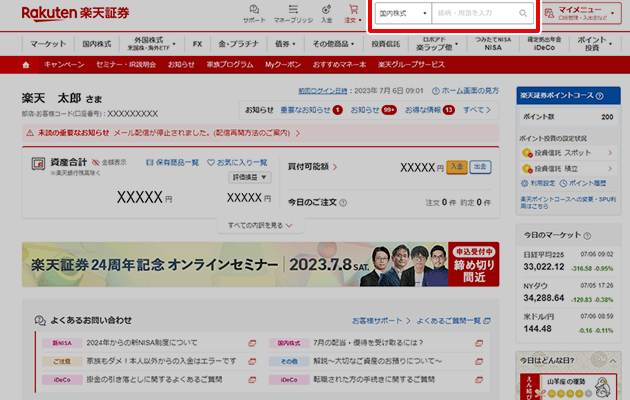Open the 評価損益 dropdown

[250, 177]
